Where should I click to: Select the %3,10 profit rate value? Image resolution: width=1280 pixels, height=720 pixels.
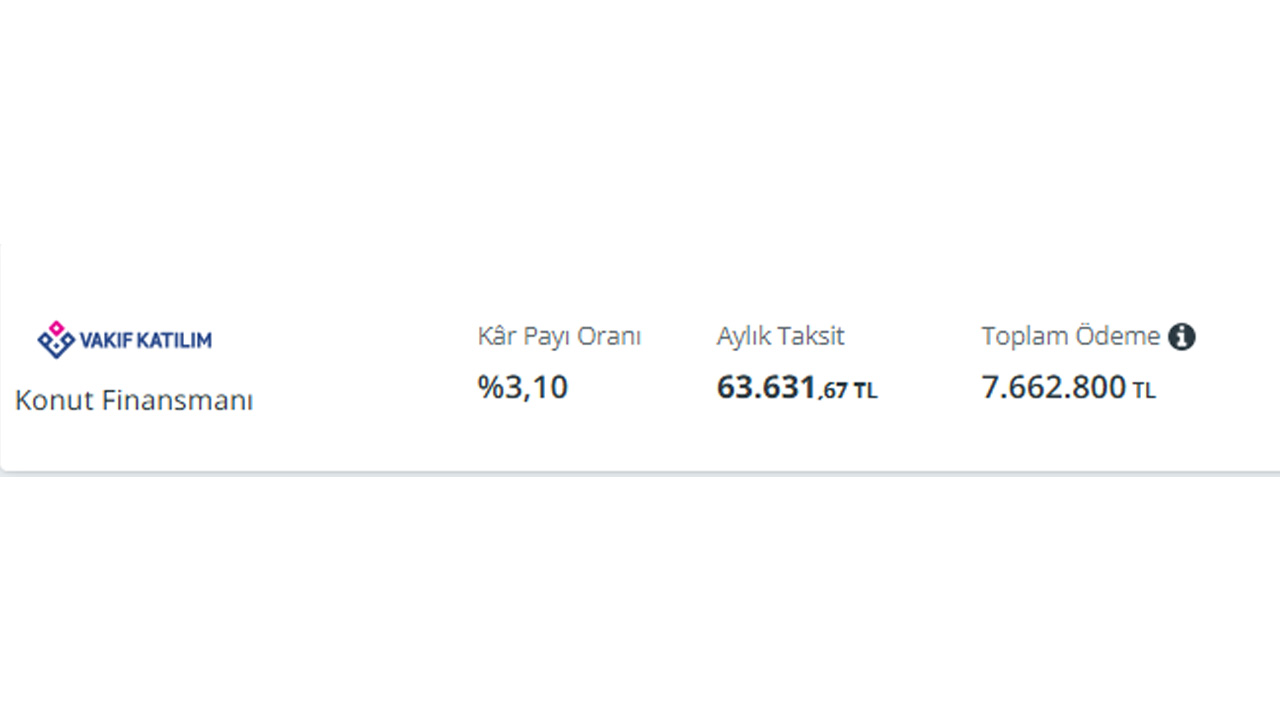(x=523, y=387)
